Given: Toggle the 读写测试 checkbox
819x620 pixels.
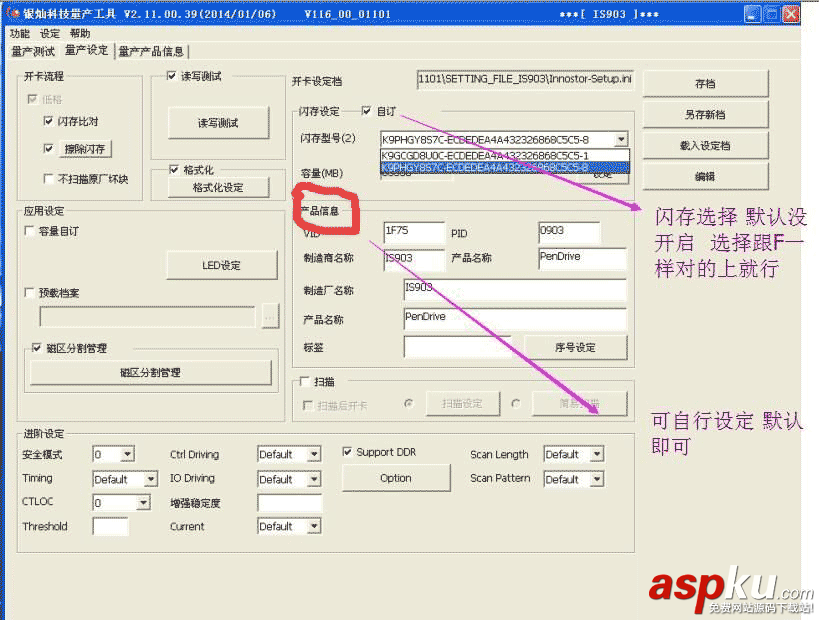Looking at the screenshot, I should (x=171, y=76).
